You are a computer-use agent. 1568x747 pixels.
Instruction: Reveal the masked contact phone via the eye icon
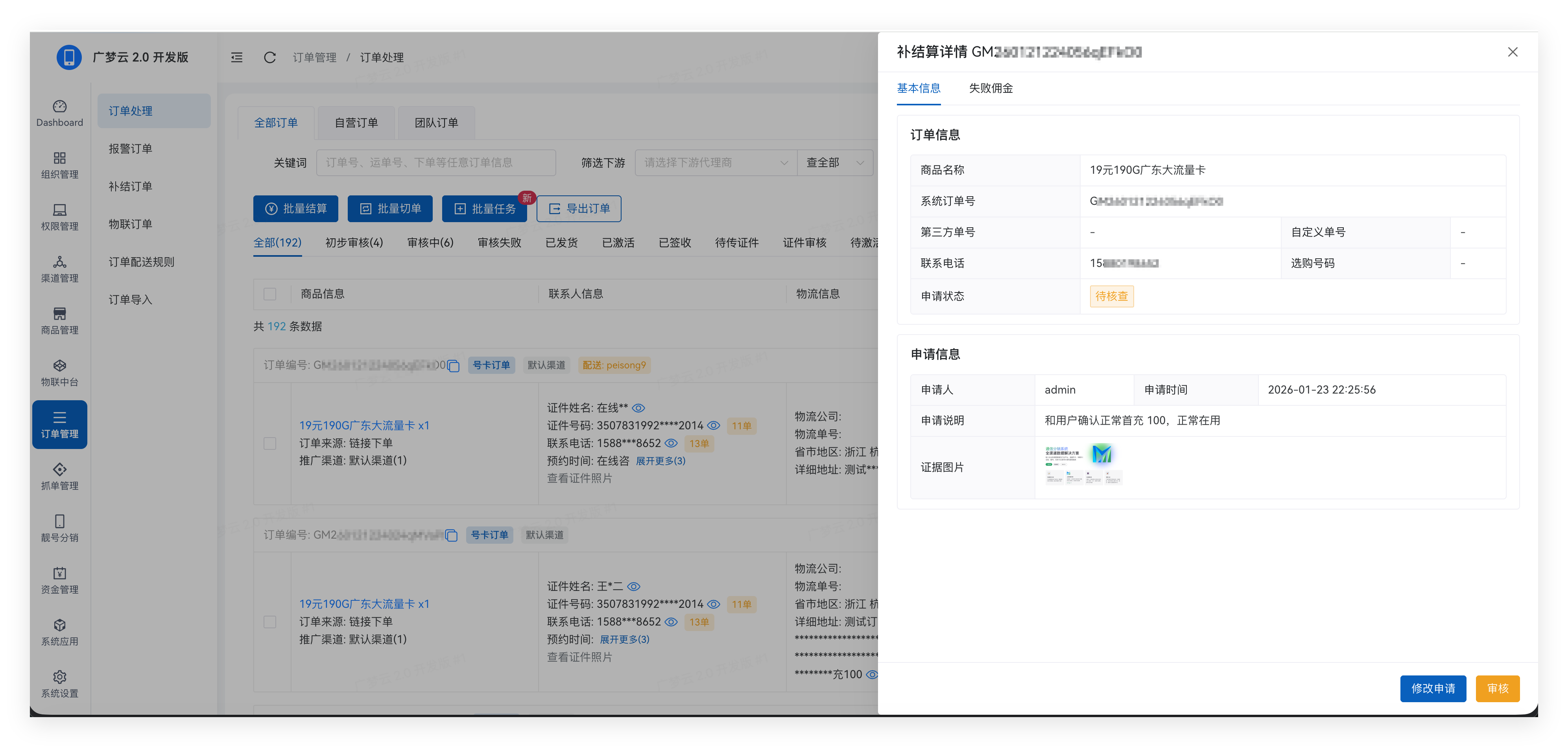(x=671, y=443)
